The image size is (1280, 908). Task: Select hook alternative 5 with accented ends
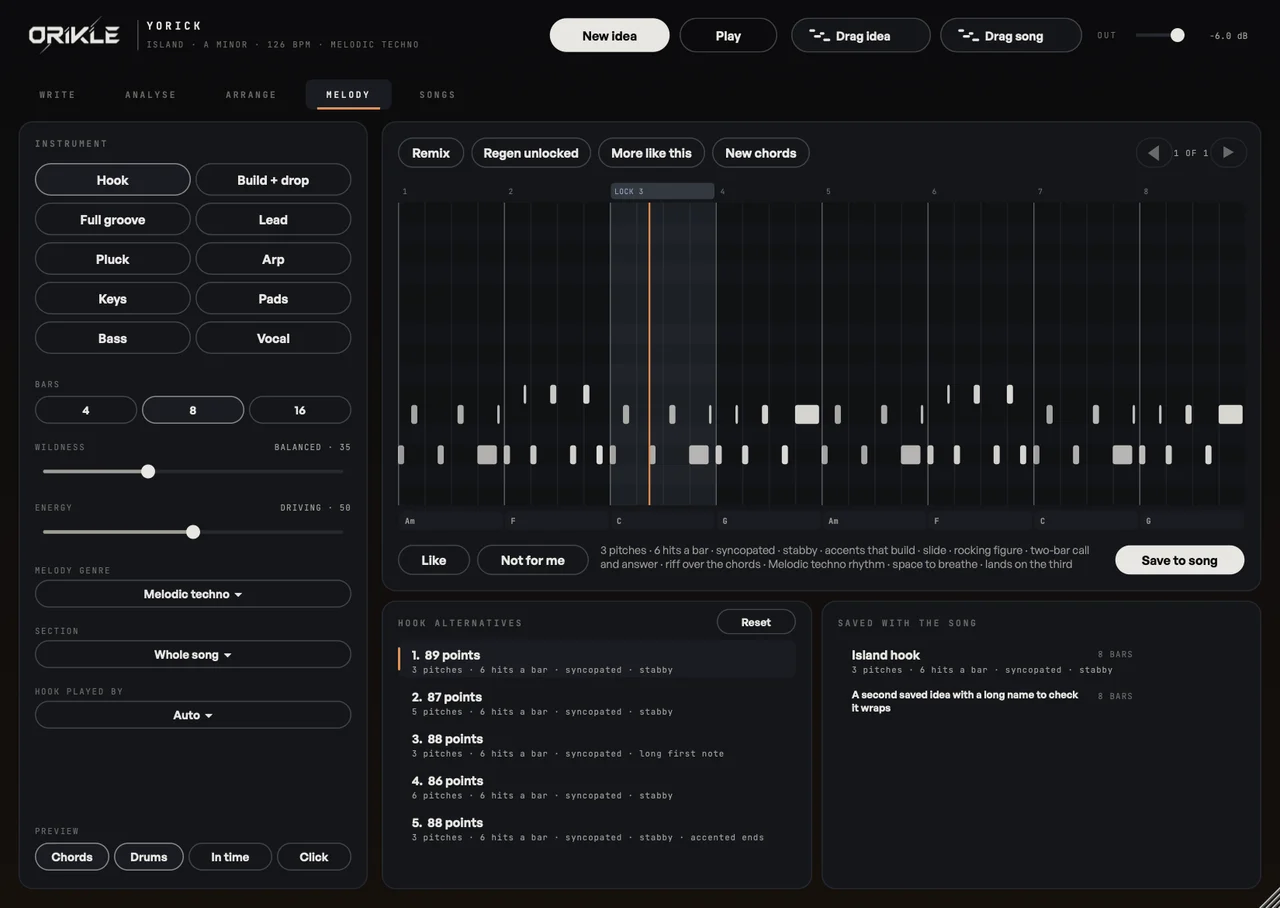pos(597,829)
